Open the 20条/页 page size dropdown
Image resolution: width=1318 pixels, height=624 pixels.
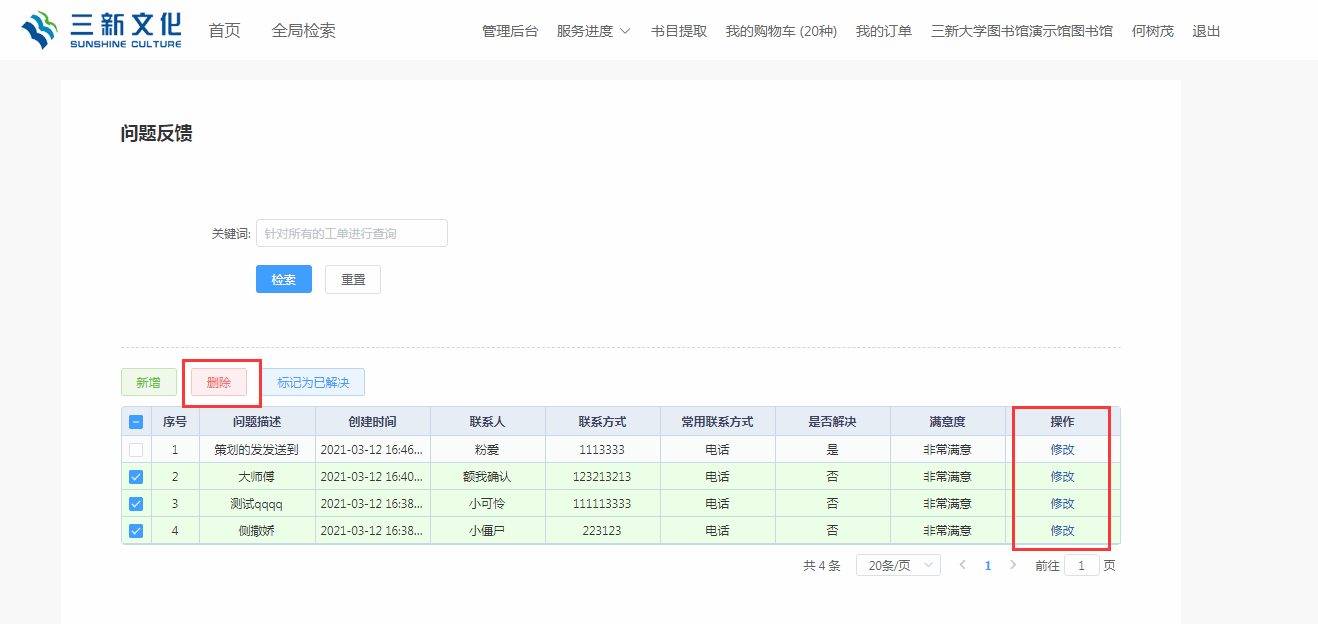tap(898, 565)
